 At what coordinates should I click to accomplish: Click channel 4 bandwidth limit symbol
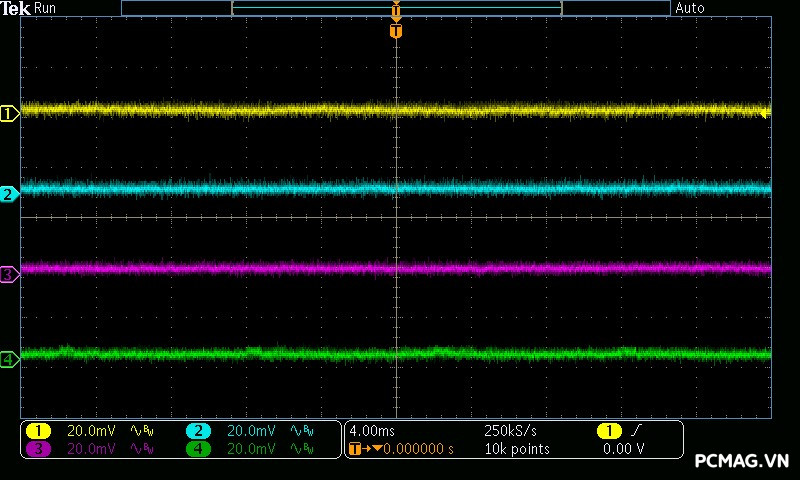(x=300, y=449)
